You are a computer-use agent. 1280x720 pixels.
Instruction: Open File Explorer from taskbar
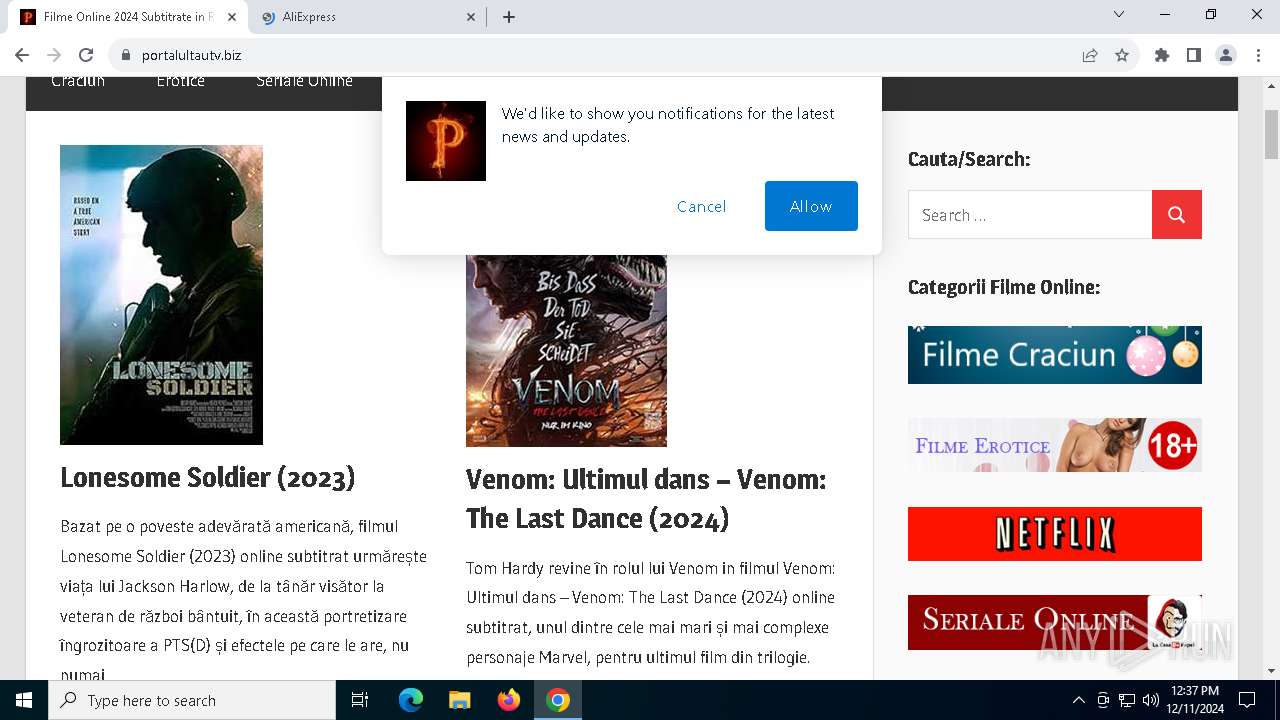pos(459,700)
